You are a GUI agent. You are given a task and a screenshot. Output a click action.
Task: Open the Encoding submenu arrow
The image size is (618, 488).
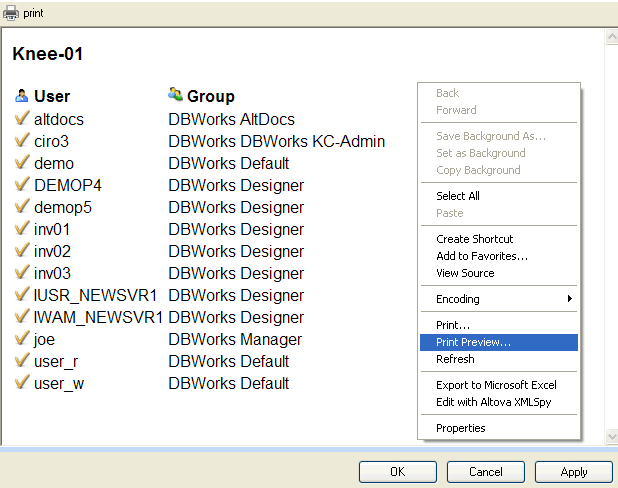(x=569, y=298)
